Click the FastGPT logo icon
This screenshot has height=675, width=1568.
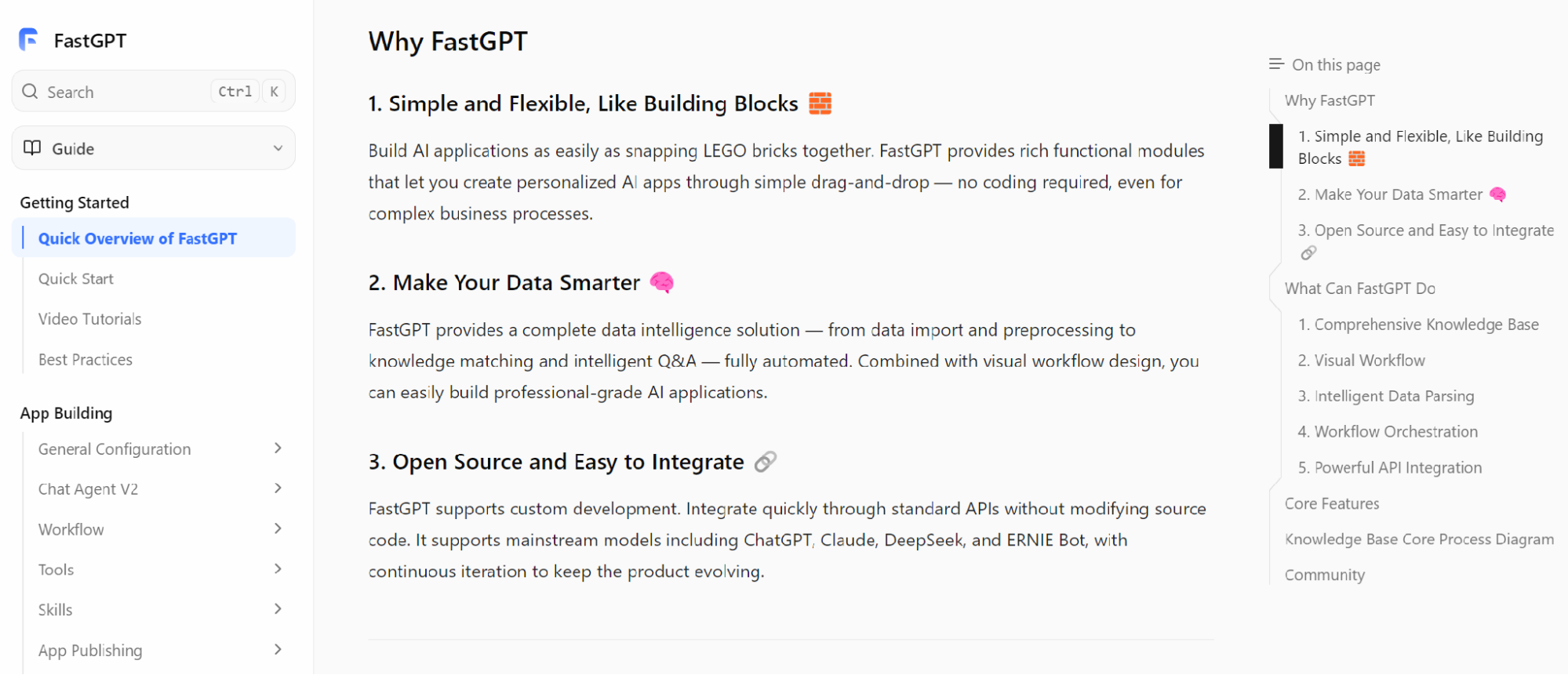28,39
